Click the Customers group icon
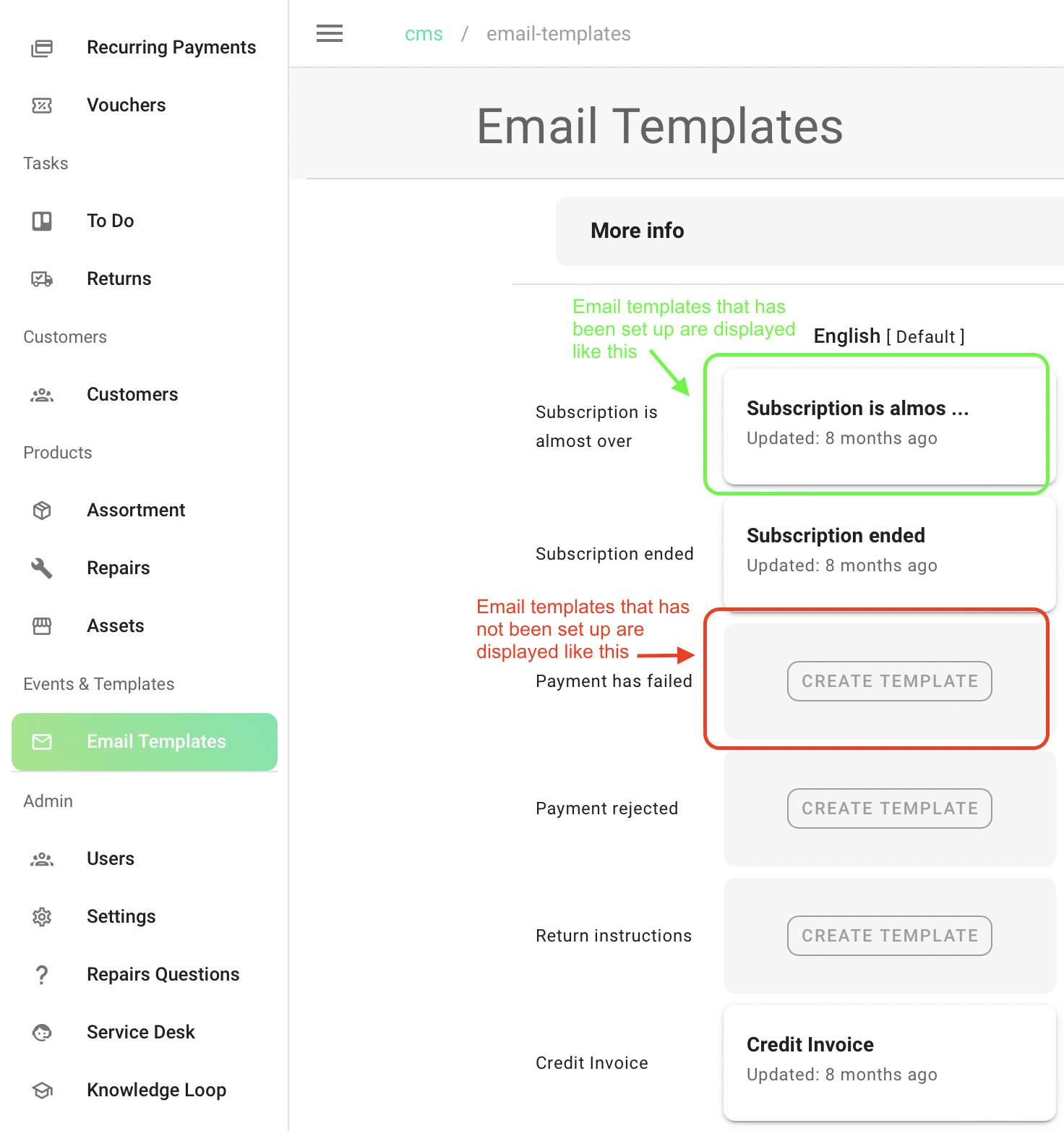The height and width of the screenshot is (1131, 1064). pyautogui.click(x=42, y=395)
